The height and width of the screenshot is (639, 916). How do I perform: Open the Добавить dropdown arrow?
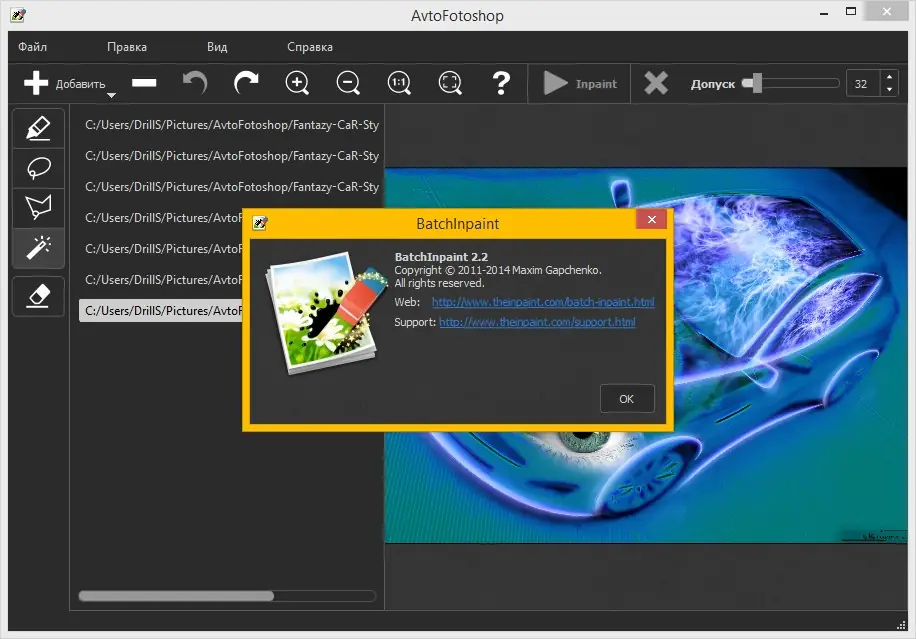coord(111,95)
